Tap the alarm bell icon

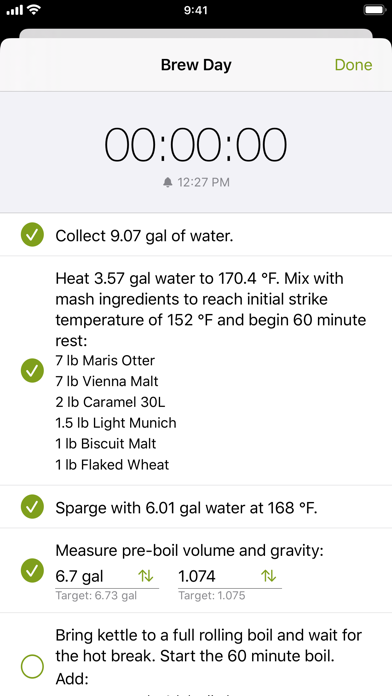point(168,182)
